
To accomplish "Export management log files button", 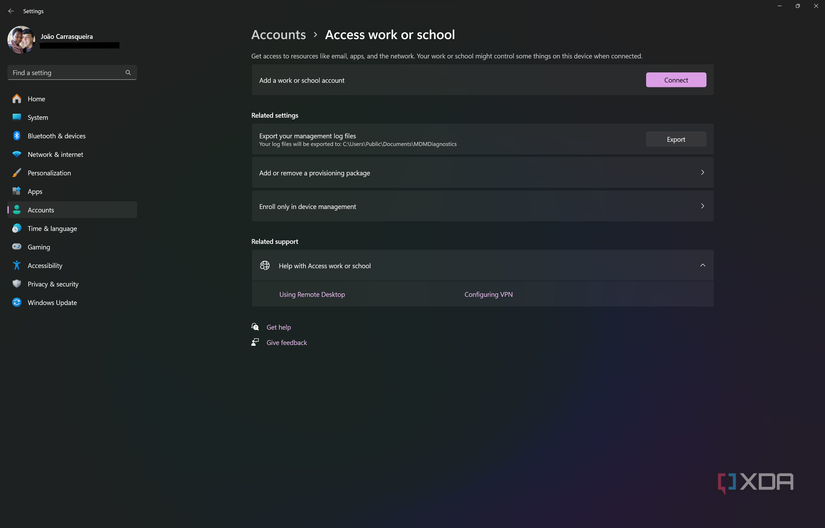I will click(x=676, y=139).
